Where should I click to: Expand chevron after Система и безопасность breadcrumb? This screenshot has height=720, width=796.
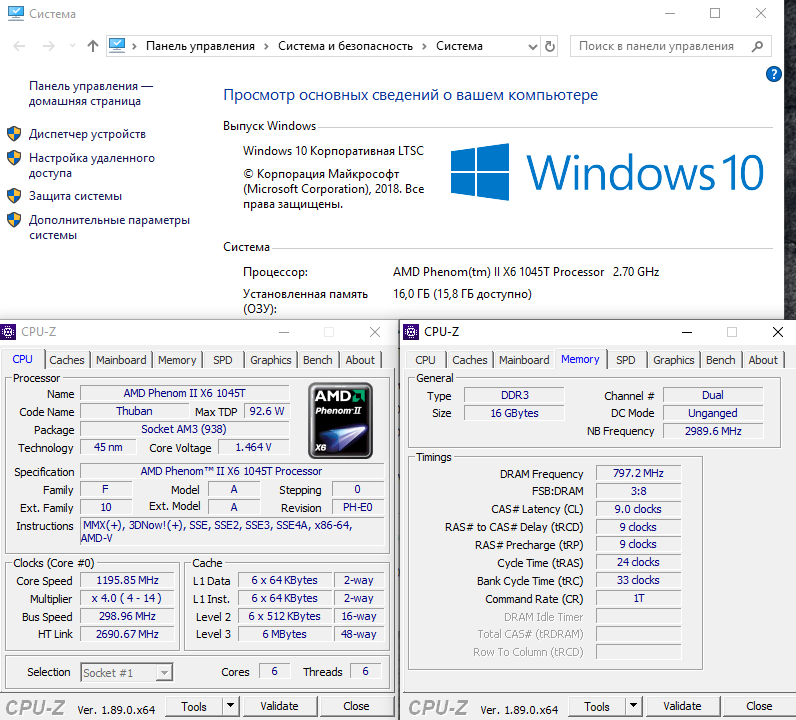coord(424,47)
